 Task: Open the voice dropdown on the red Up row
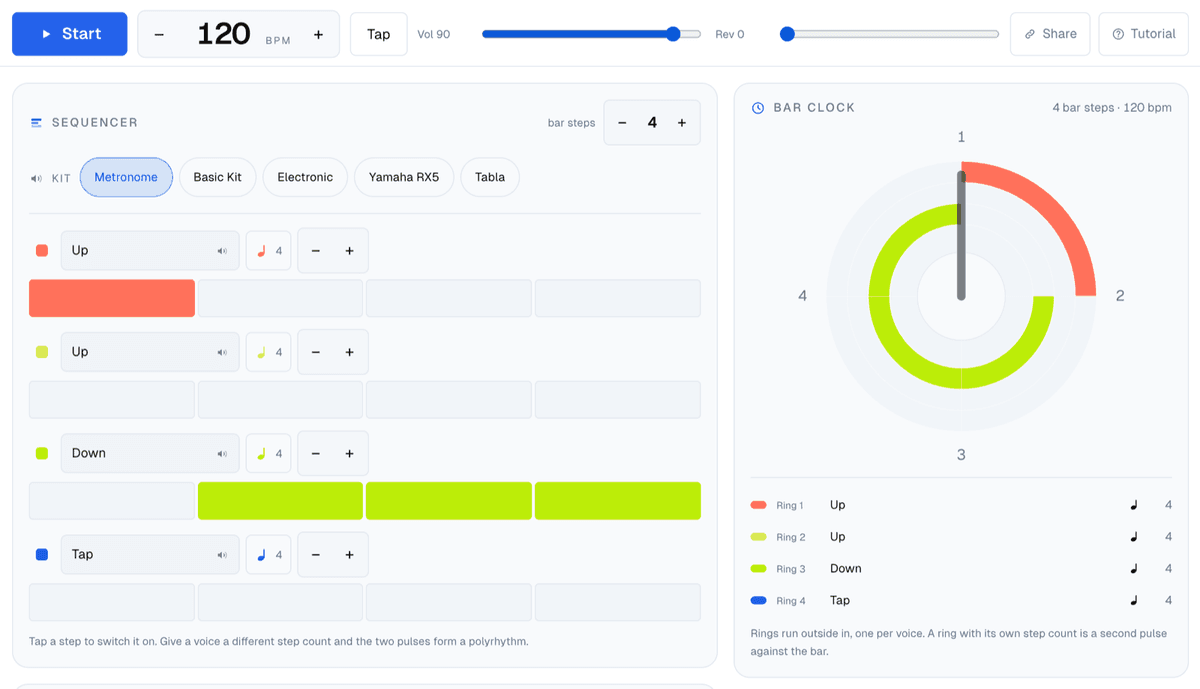coord(150,251)
